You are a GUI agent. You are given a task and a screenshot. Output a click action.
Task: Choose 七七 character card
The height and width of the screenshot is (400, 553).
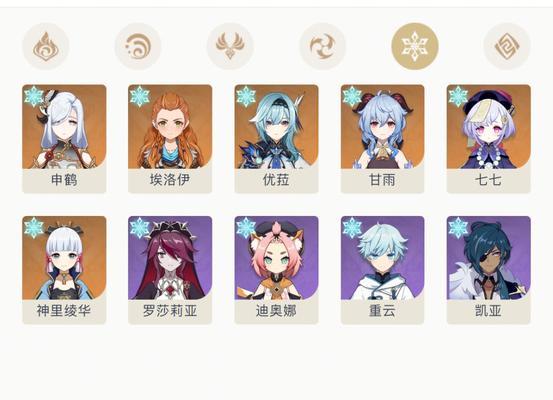tap(488, 139)
